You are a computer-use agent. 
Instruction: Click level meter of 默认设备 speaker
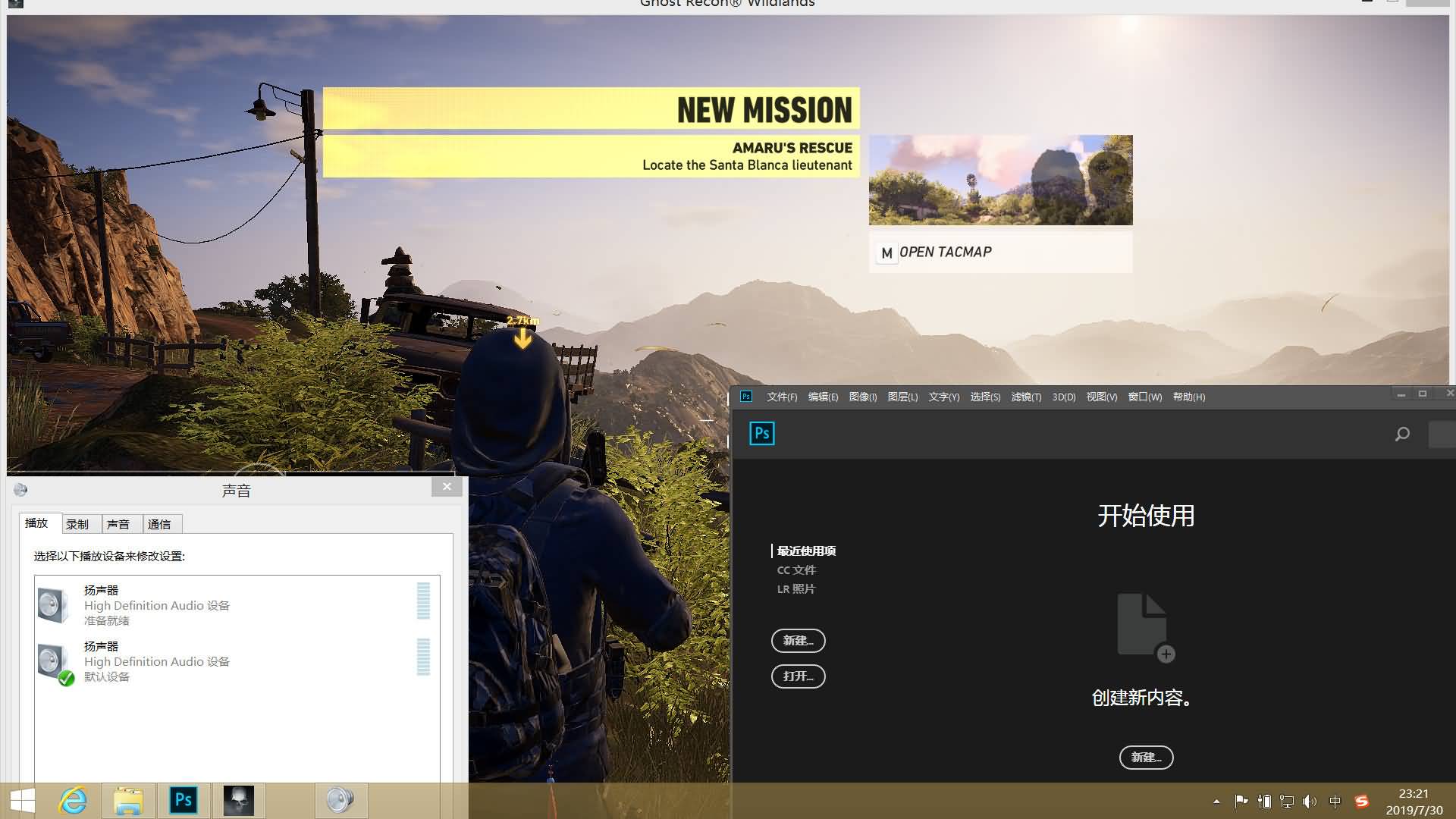(x=423, y=657)
